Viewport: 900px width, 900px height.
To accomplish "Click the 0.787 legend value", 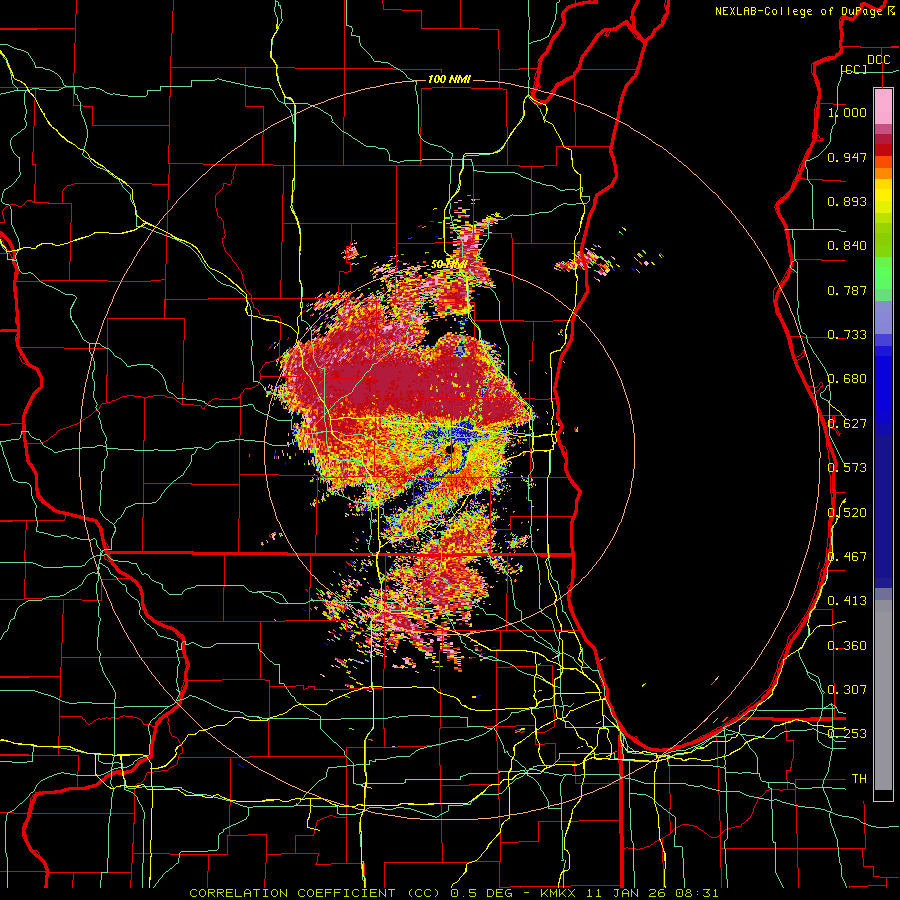I will tap(847, 290).
